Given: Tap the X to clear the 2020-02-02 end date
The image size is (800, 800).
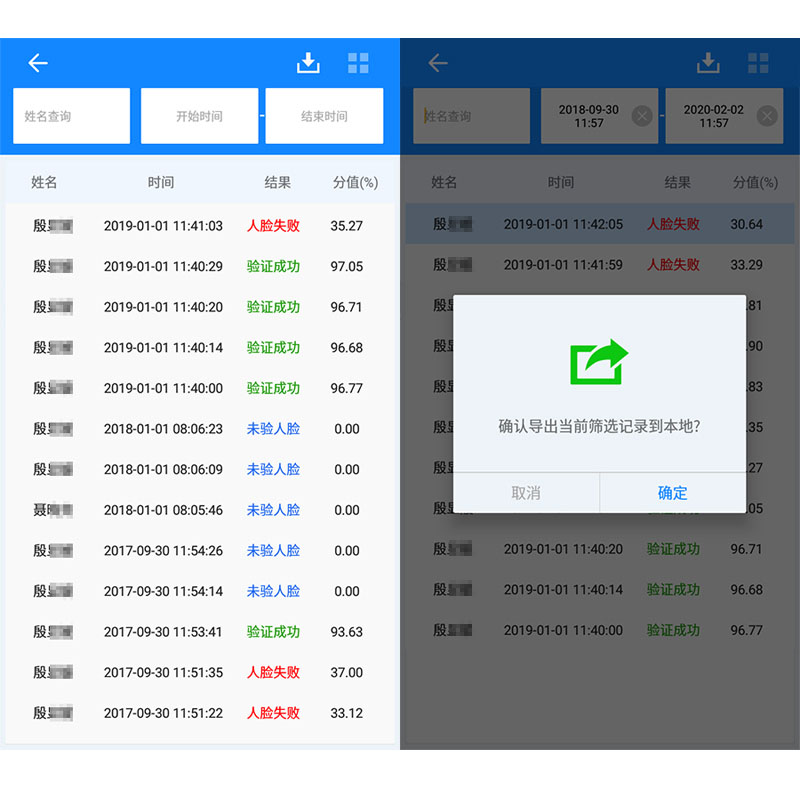Looking at the screenshot, I should (x=767, y=116).
